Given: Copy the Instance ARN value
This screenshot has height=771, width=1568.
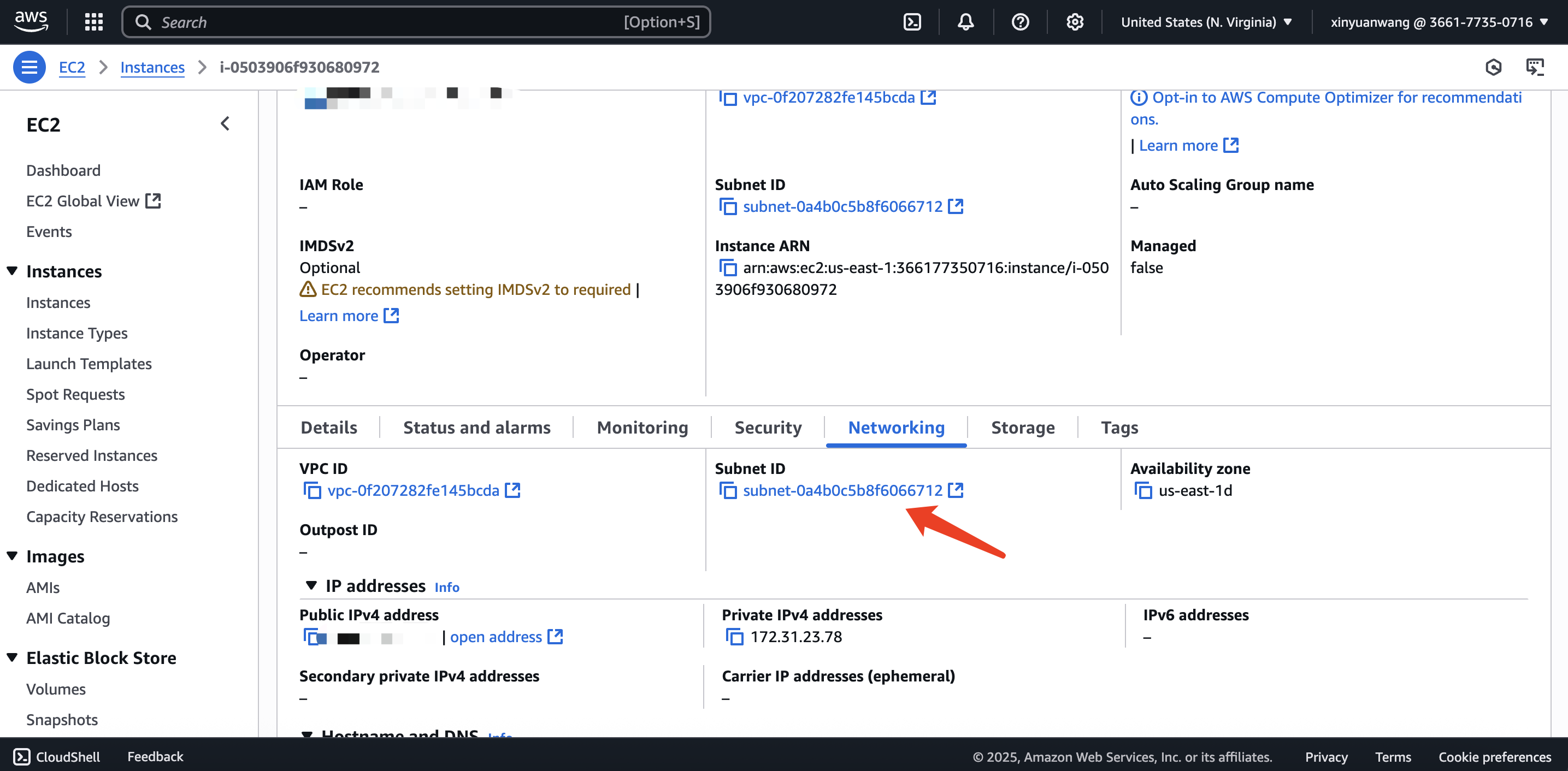Looking at the screenshot, I should (x=728, y=268).
